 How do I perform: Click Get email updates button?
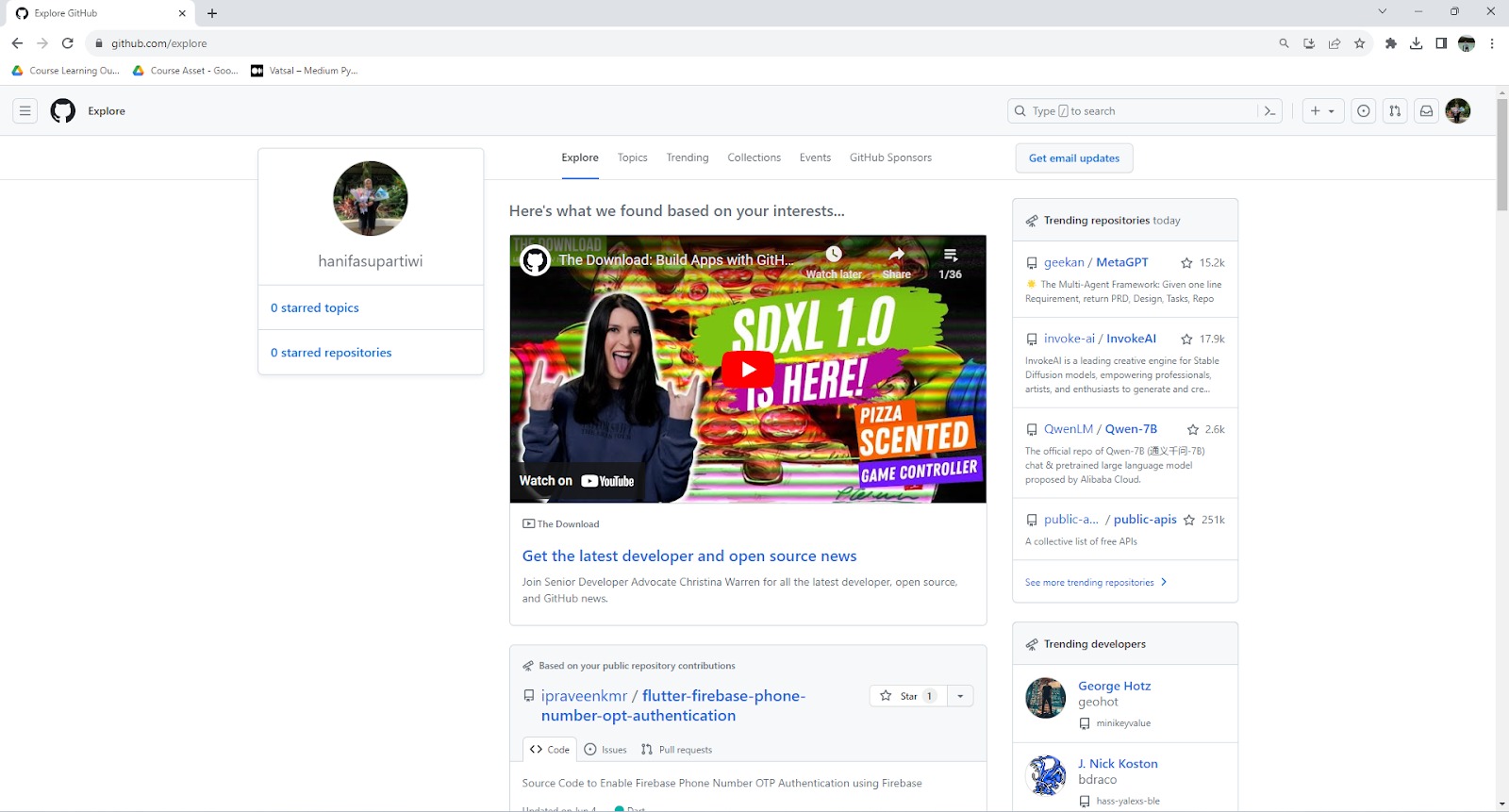pos(1074,158)
